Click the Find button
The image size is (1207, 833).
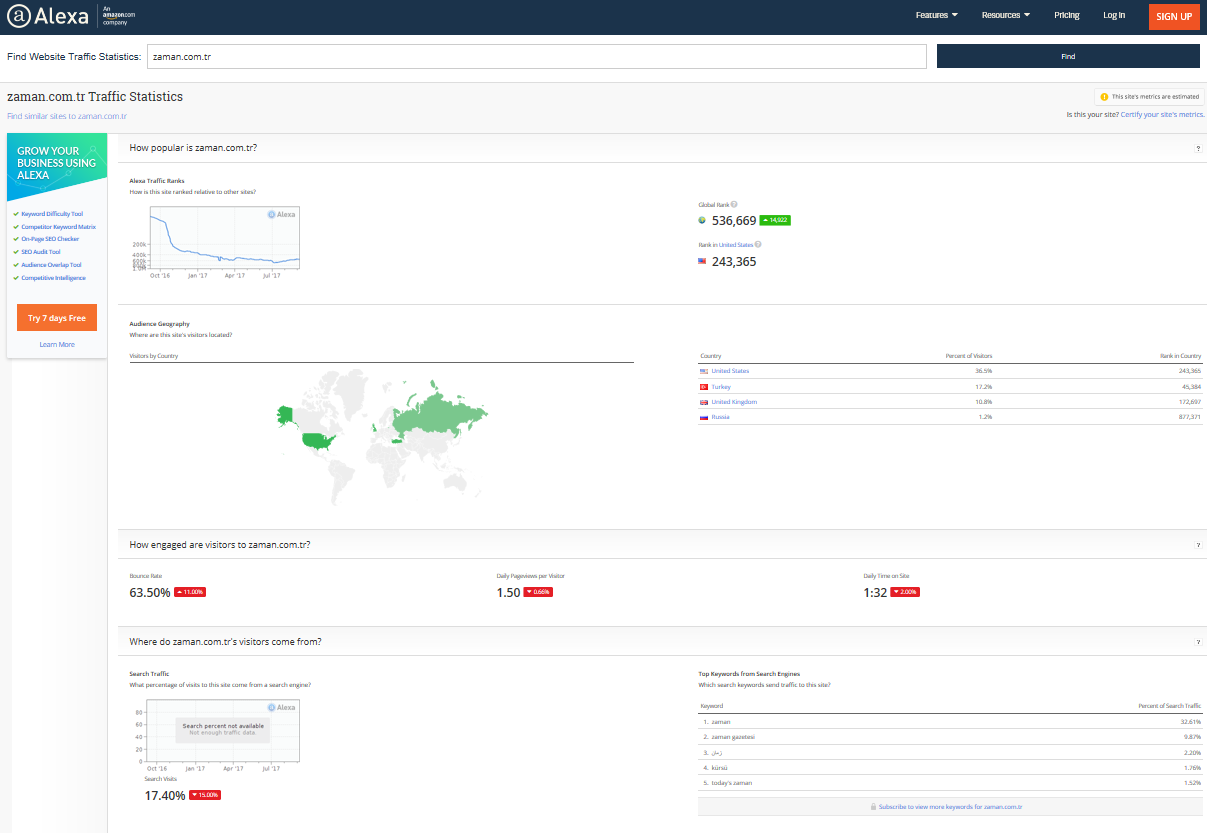(1068, 57)
